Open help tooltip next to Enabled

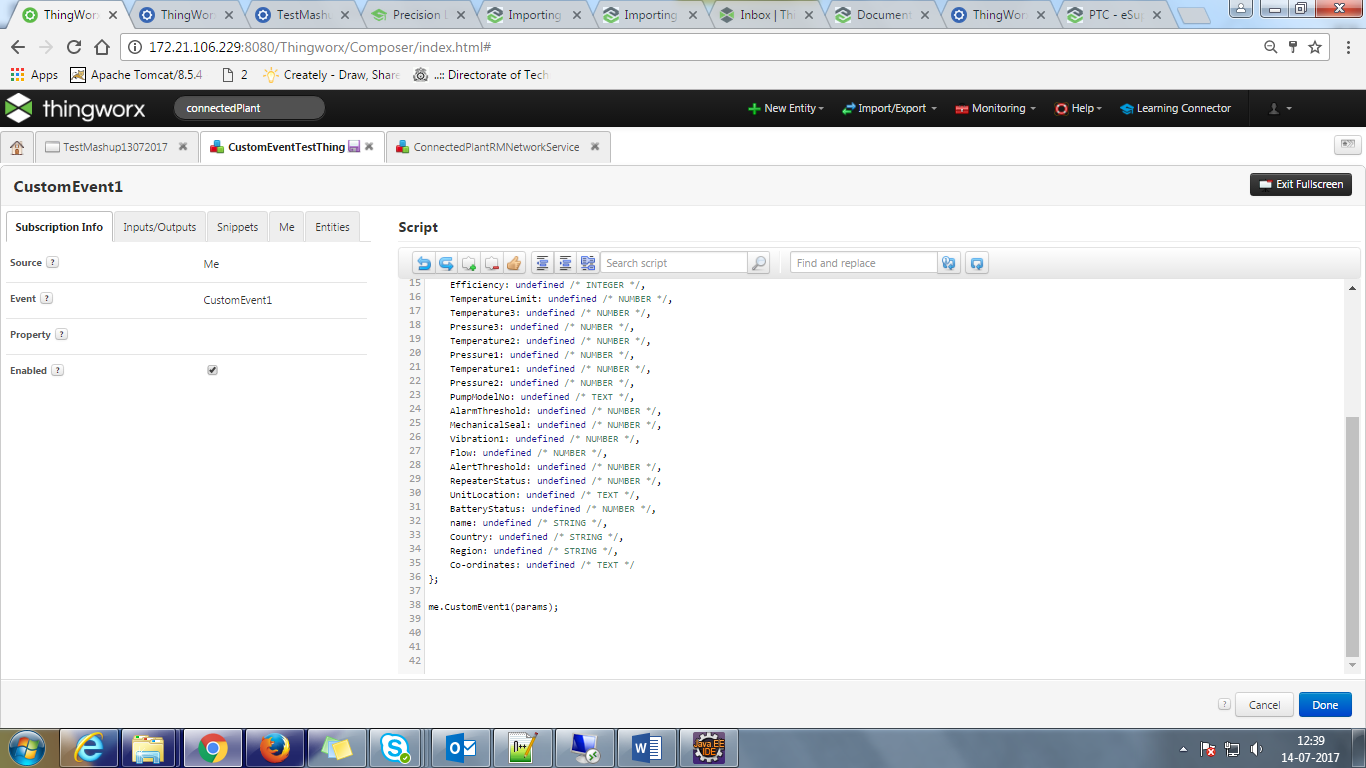point(57,371)
